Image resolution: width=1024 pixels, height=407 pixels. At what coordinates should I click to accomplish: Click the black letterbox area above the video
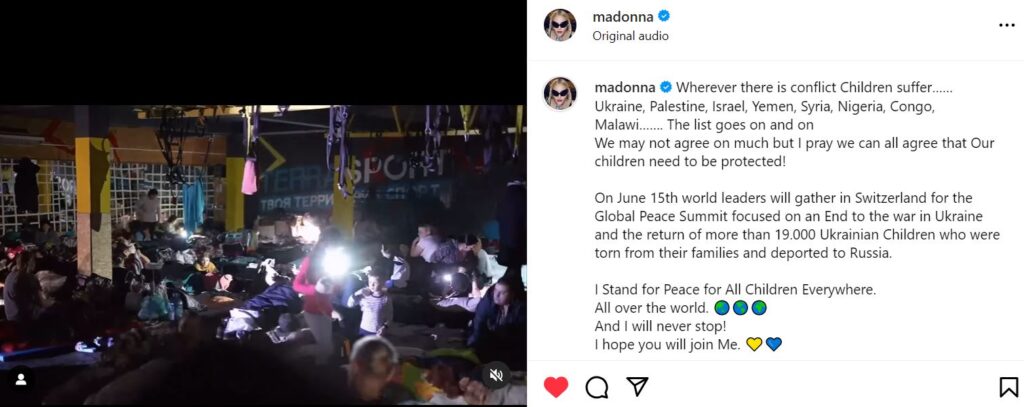click(263, 52)
